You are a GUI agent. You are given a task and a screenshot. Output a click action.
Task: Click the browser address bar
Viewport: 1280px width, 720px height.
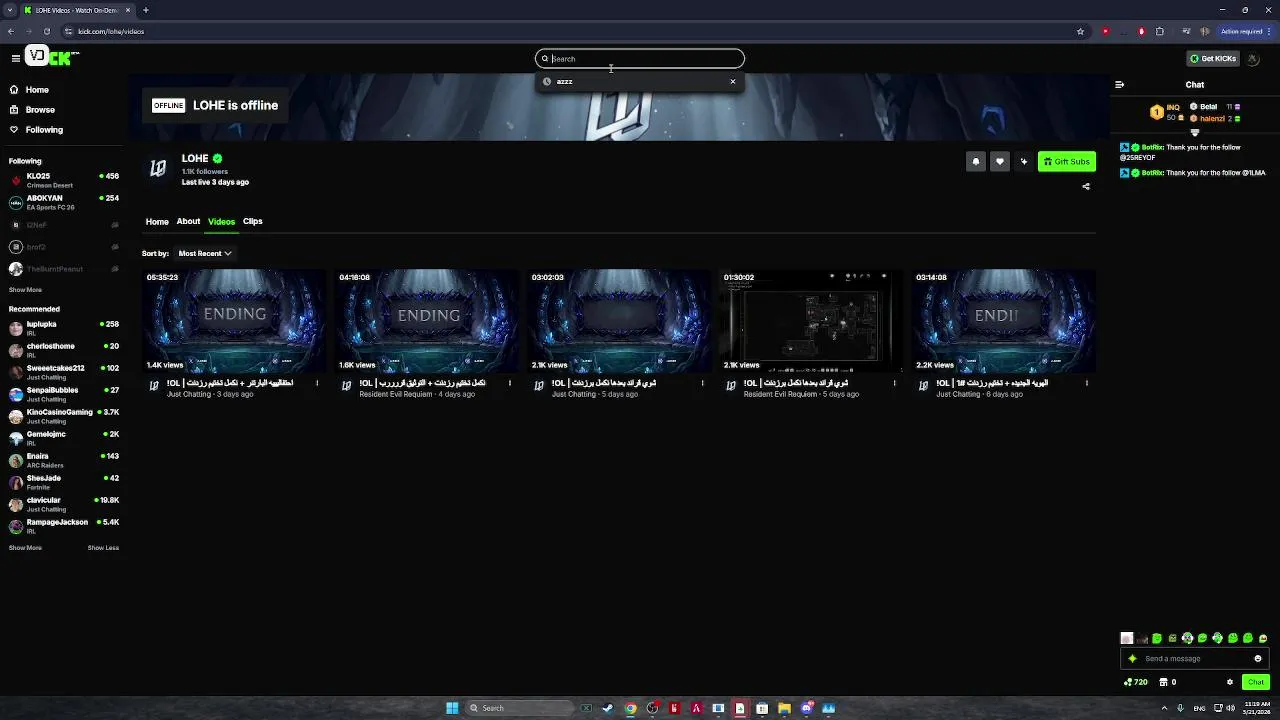pyautogui.click(x=570, y=31)
